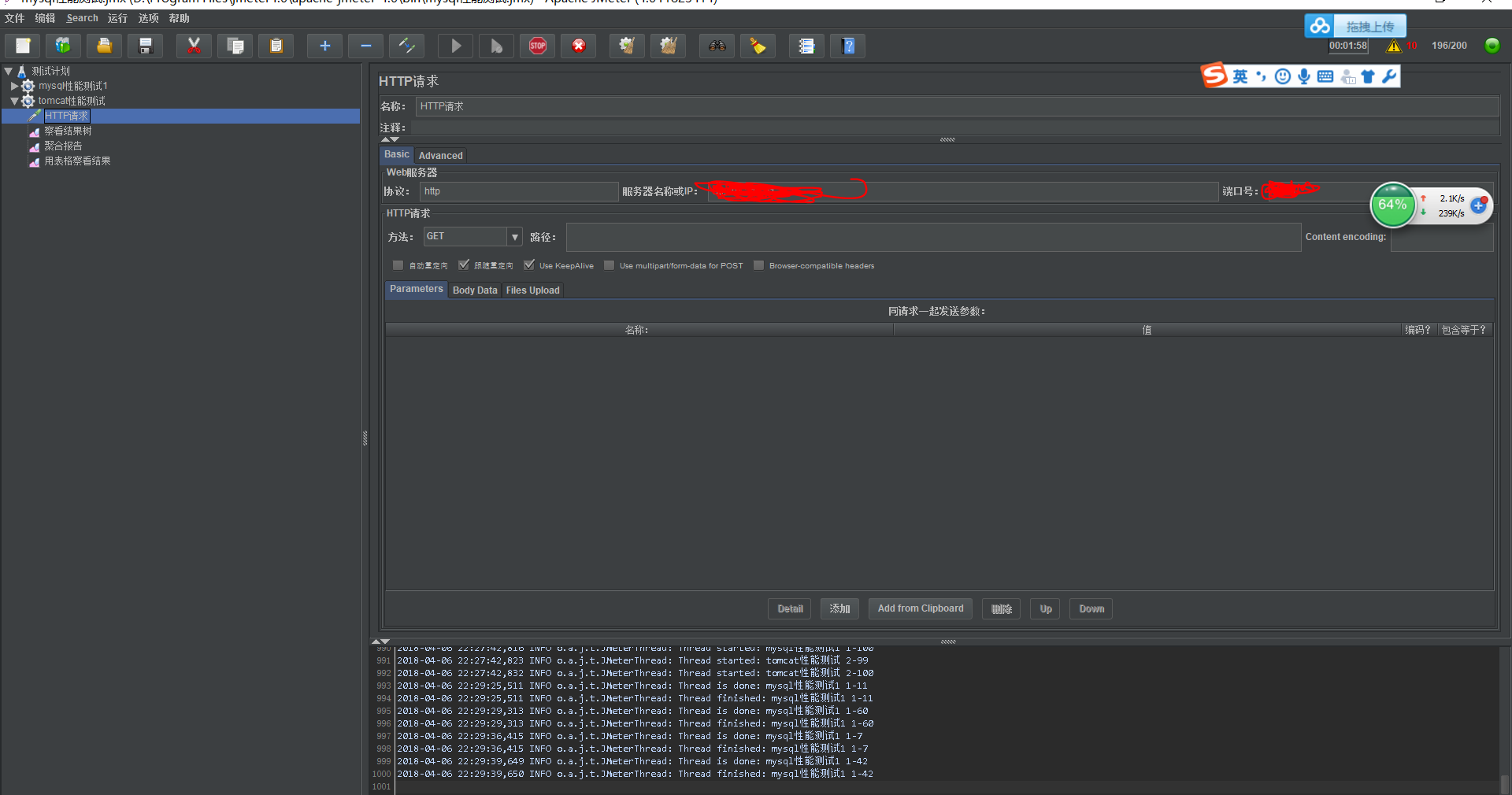
Task: Select 察看结果树 in the tree
Action: click(x=68, y=131)
